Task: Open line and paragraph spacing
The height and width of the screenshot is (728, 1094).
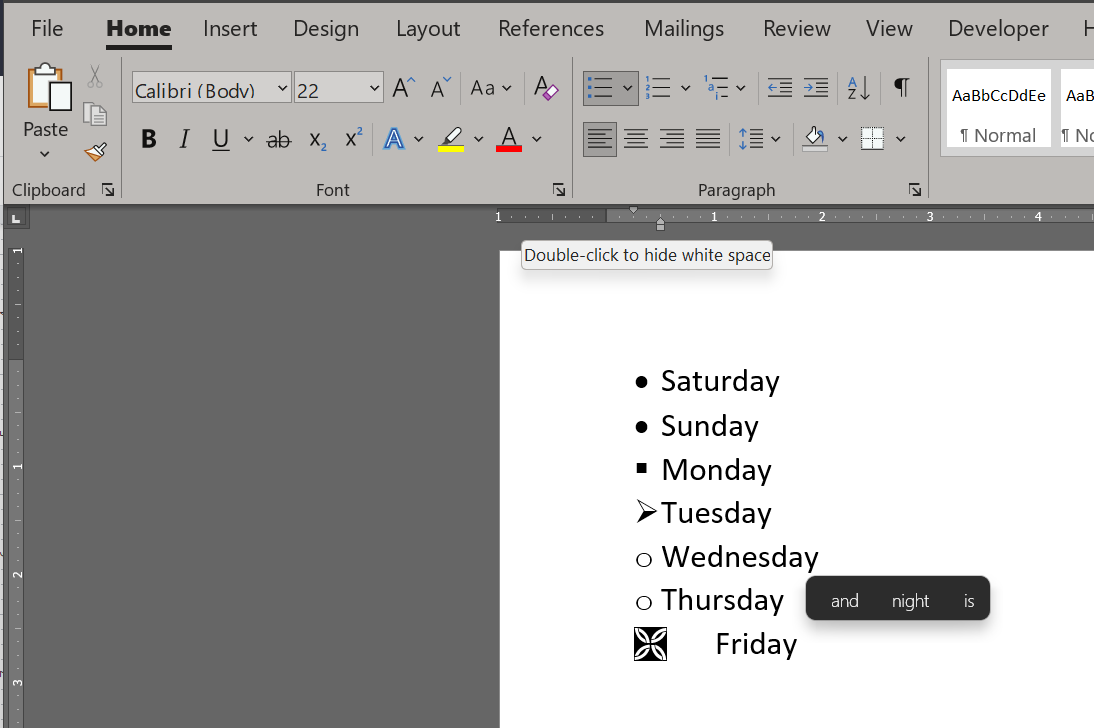Action: point(751,138)
